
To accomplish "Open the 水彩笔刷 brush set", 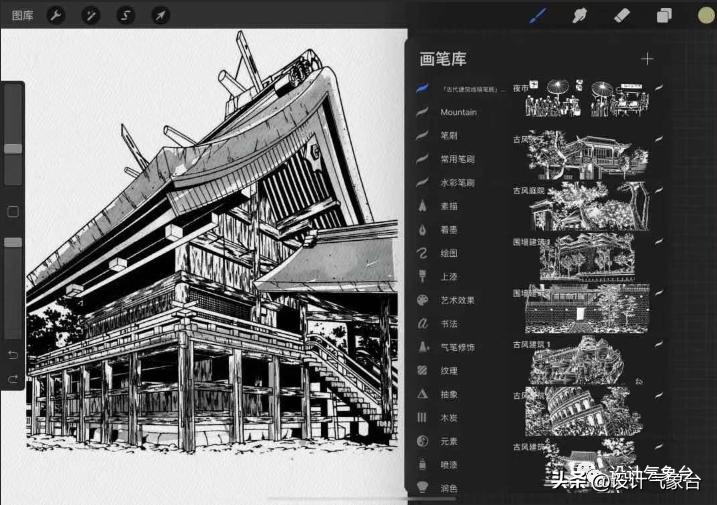I will pos(460,183).
